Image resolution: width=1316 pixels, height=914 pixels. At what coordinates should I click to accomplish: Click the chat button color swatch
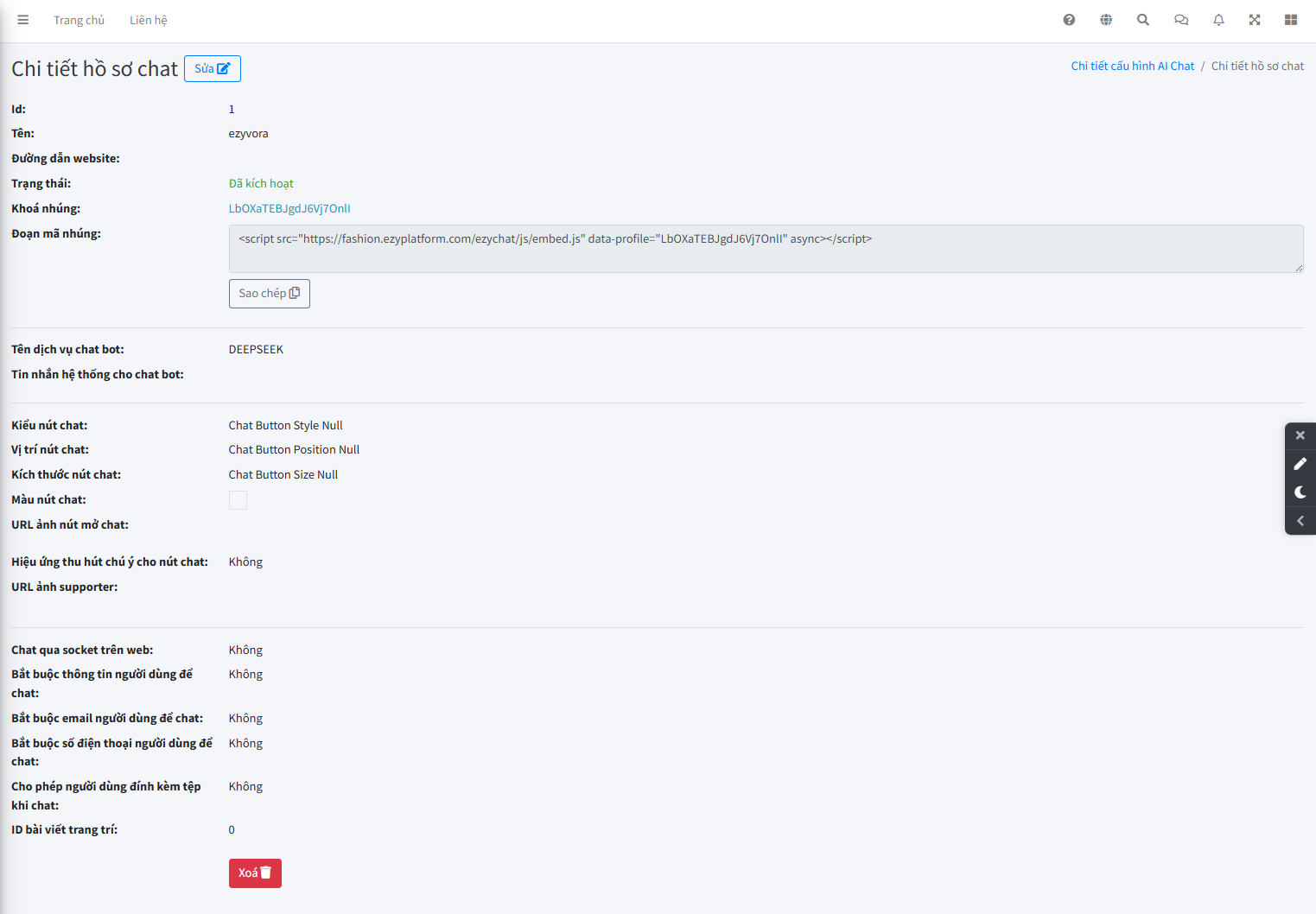click(238, 500)
